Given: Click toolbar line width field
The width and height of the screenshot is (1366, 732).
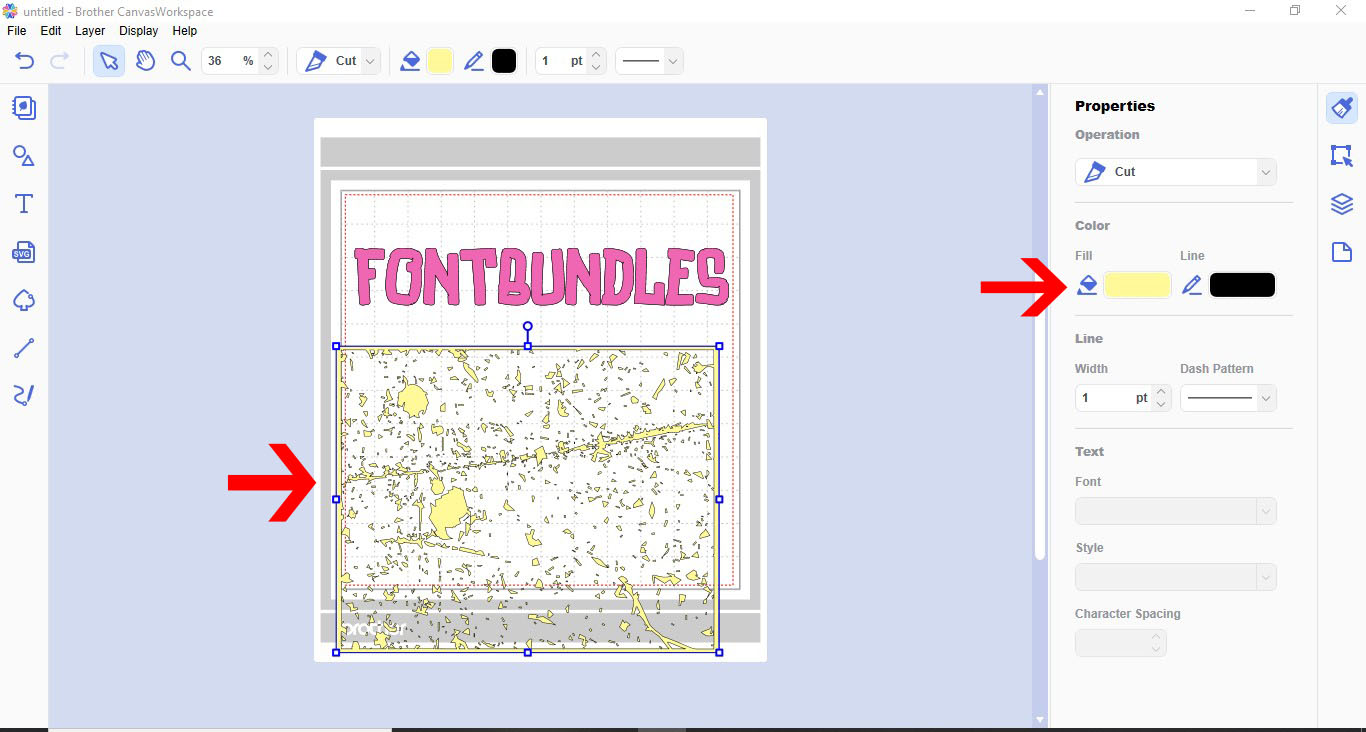Looking at the screenshot, I should tap(561, 61).
